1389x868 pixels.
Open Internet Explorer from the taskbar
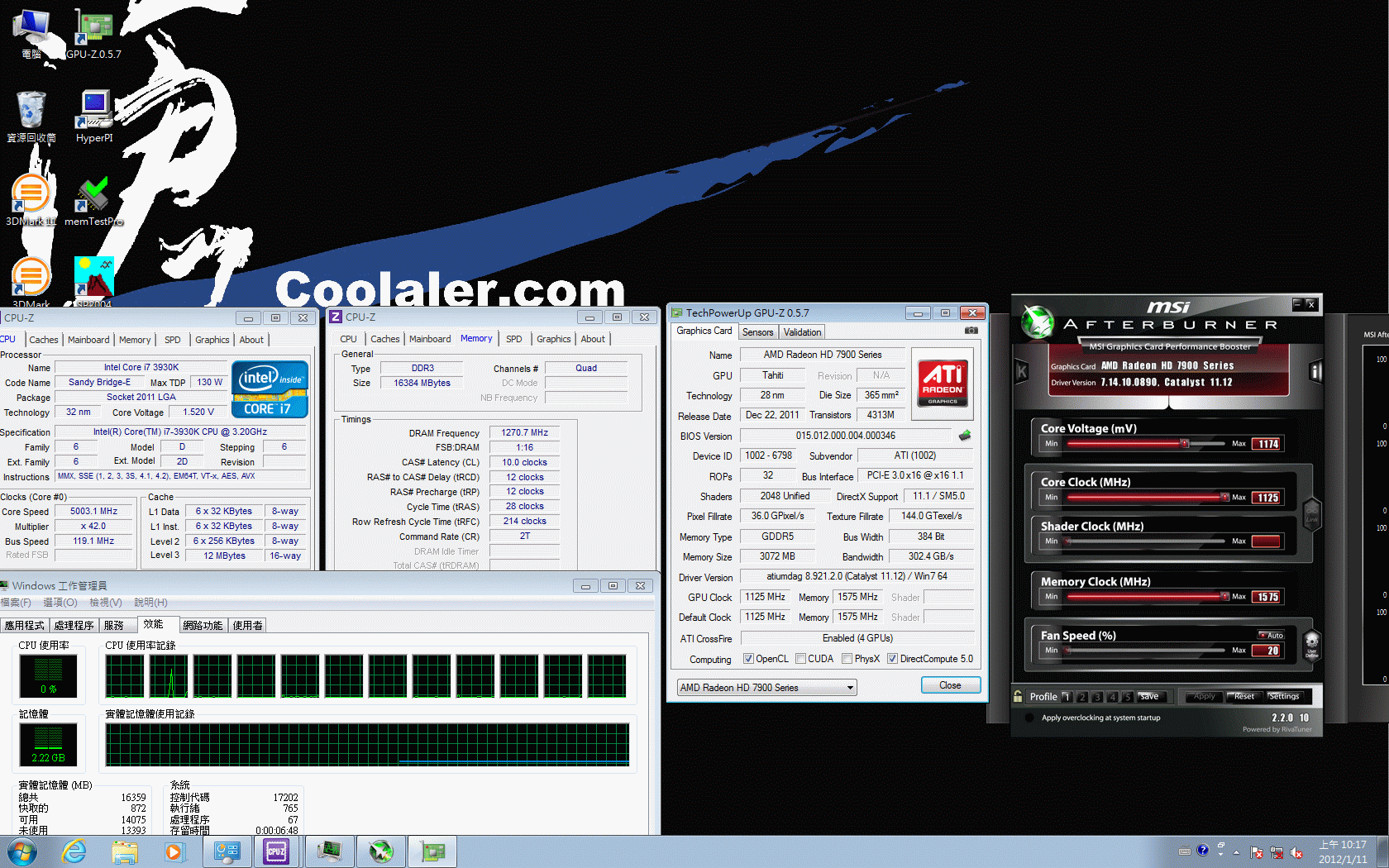click(x=74, y=851)
